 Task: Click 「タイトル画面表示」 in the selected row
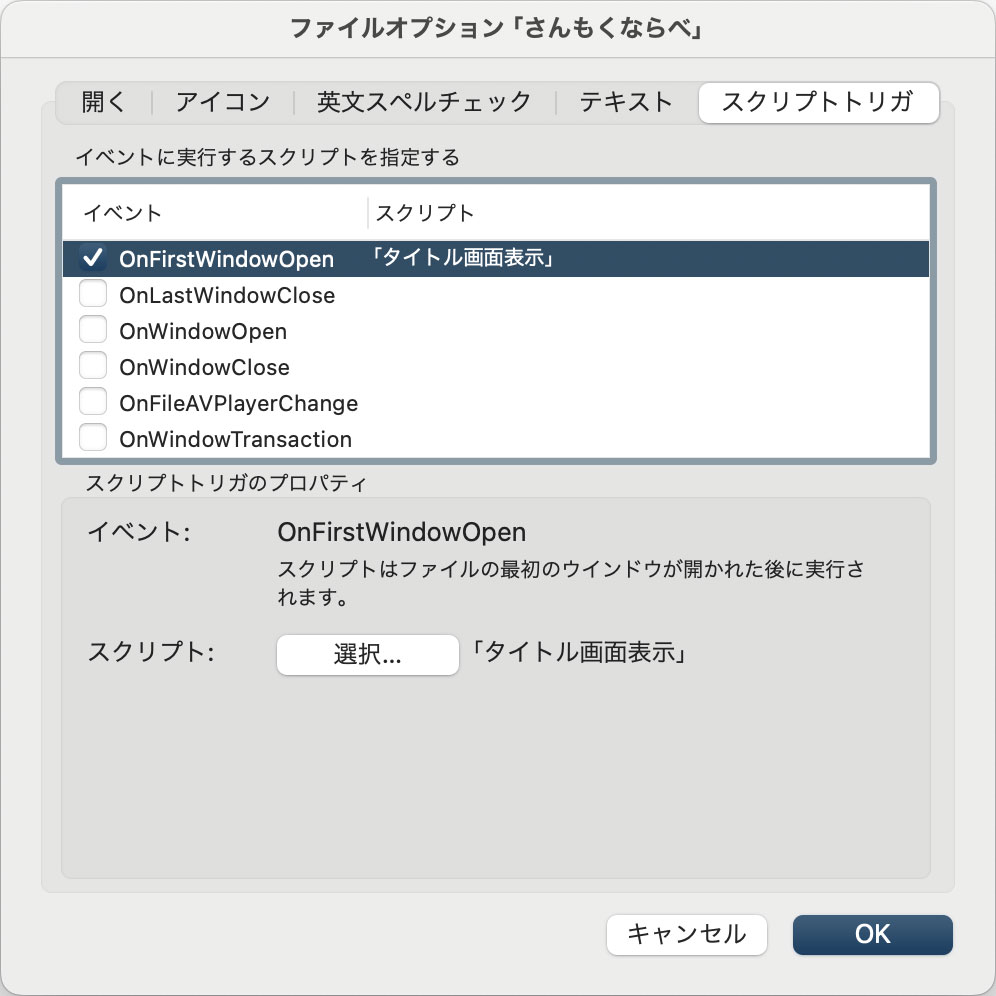464,257
